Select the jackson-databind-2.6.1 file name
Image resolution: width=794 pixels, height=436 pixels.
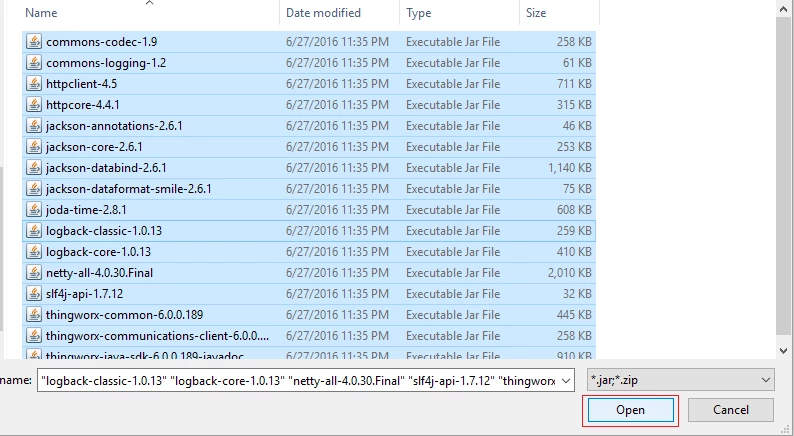[106, 168]
